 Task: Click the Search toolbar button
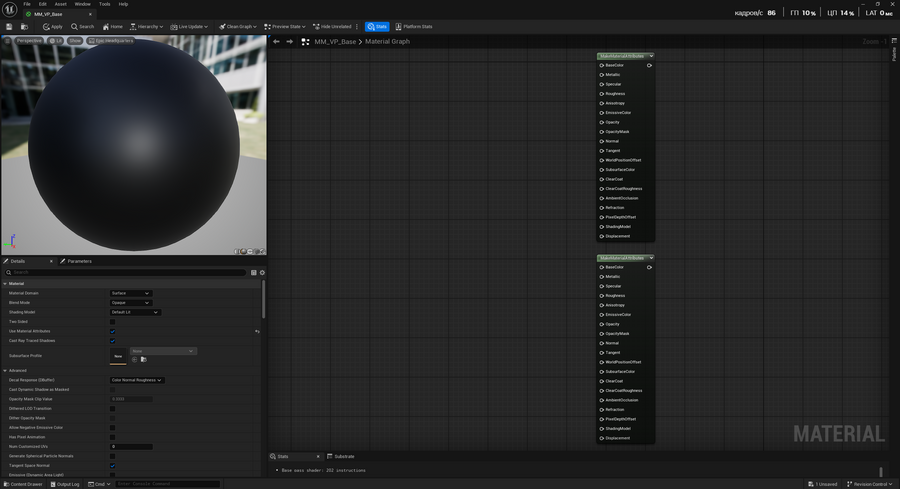(x=83, y=26)
